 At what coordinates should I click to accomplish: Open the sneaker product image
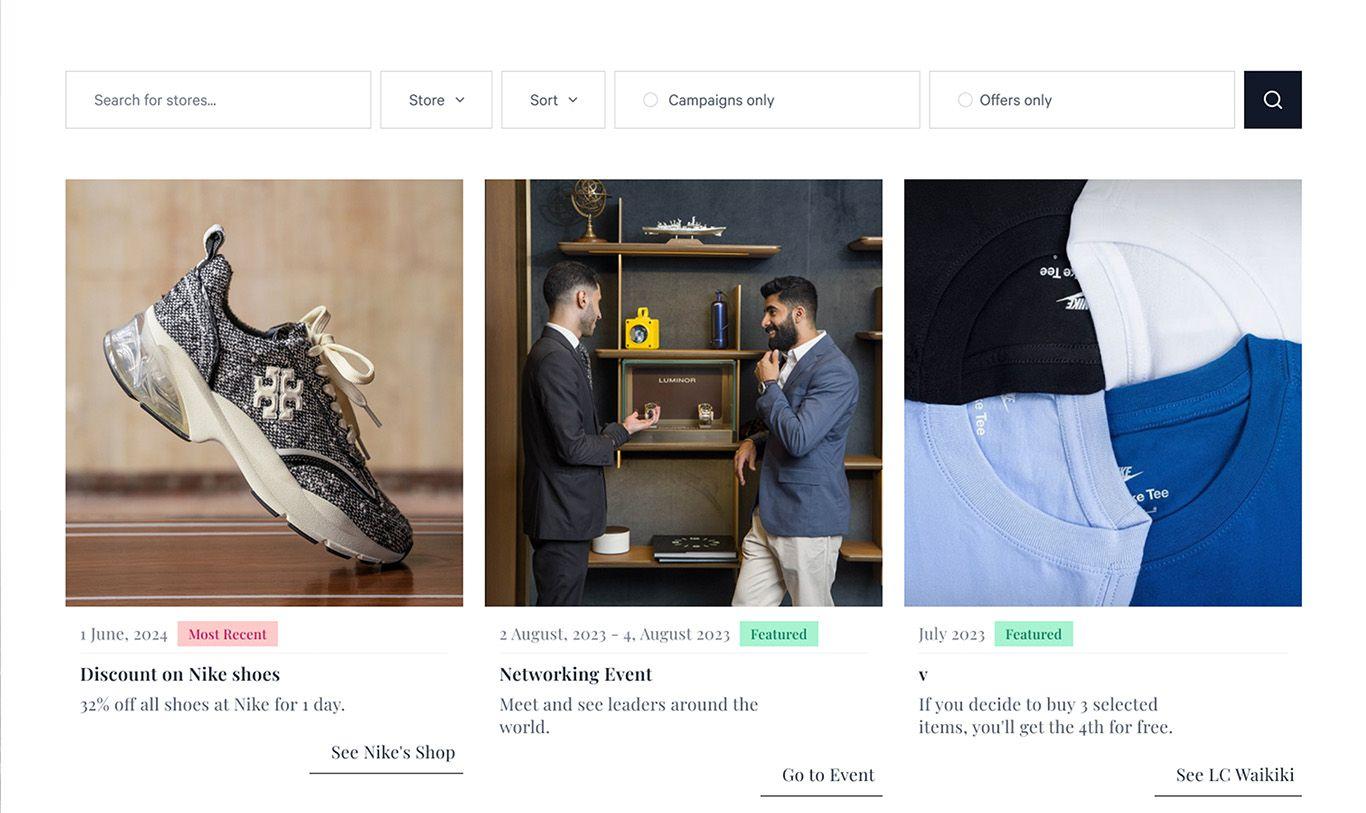tap(264, 392)
